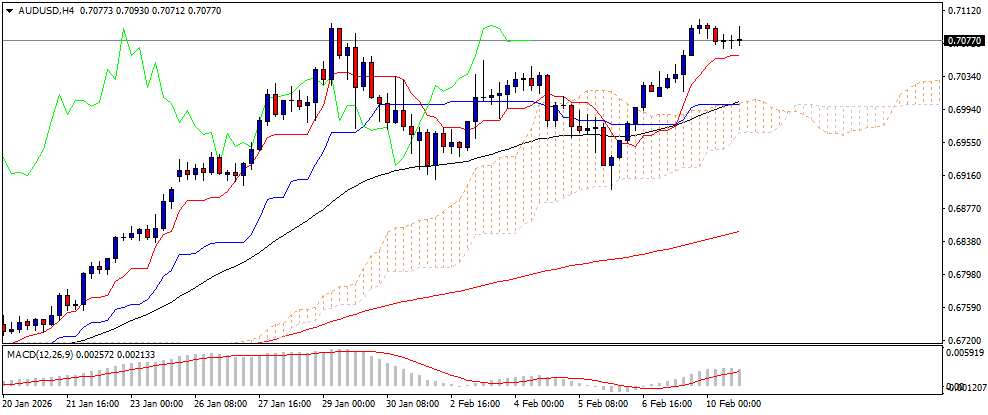Click the 0.68380 price axis label

(x=963, y=242)
